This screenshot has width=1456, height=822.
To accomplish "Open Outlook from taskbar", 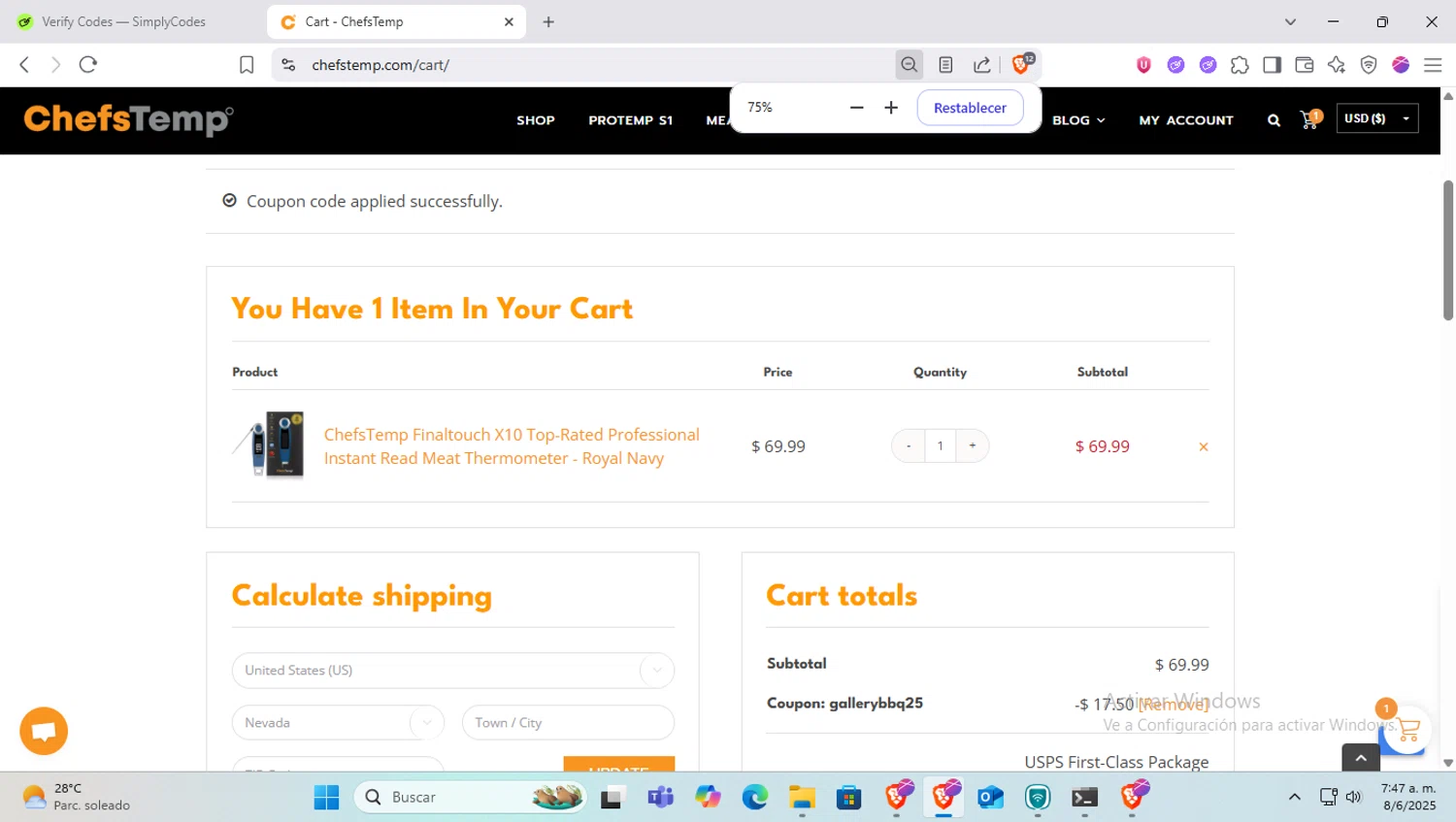I will pos(990,798).
